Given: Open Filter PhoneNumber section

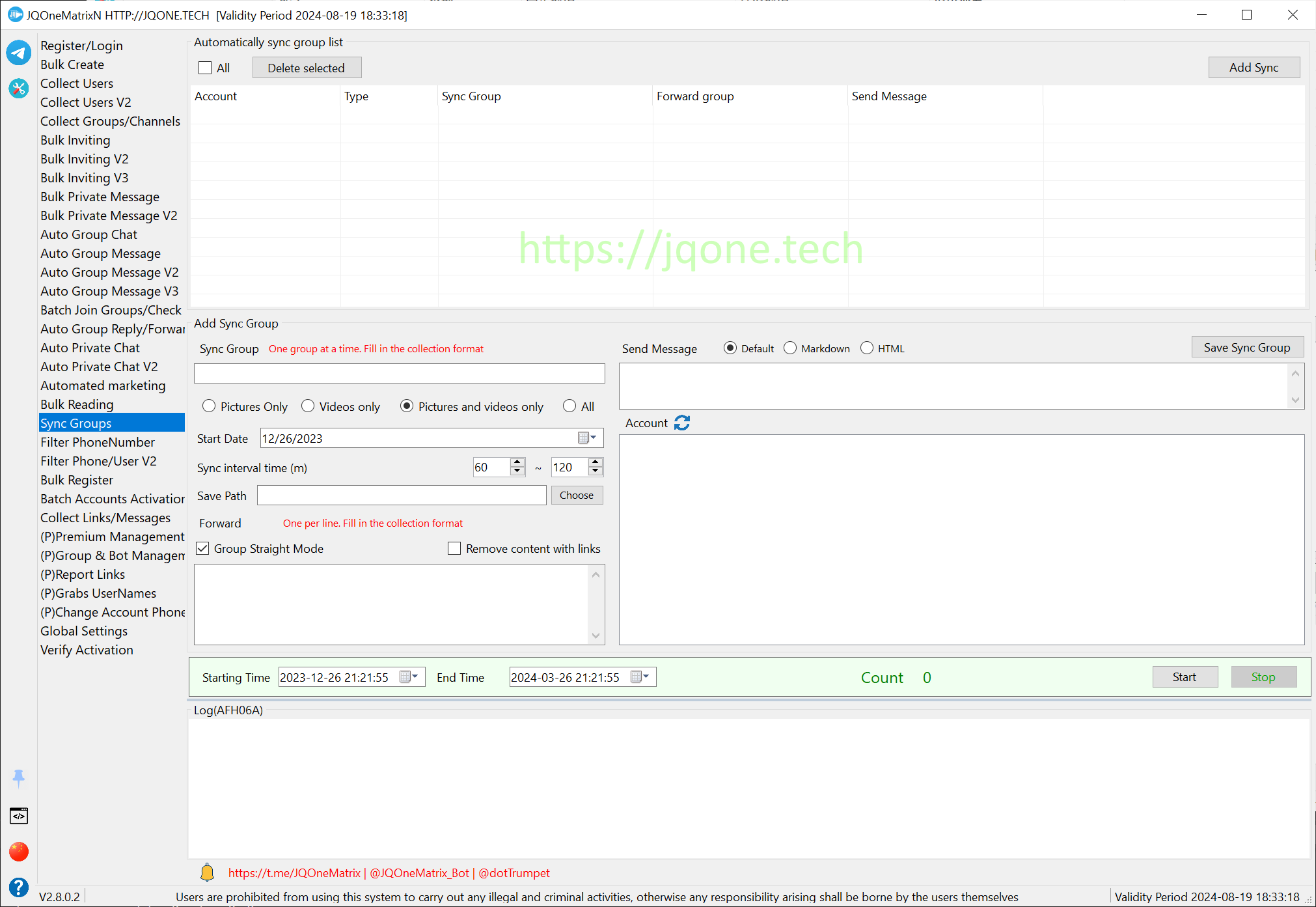Looking at the screenshot, I should coord(98,442).
